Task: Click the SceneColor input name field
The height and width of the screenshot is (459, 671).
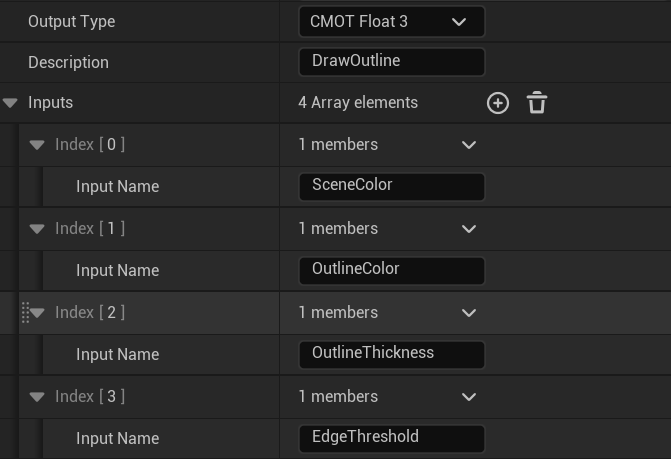Action: click(391, 186)
